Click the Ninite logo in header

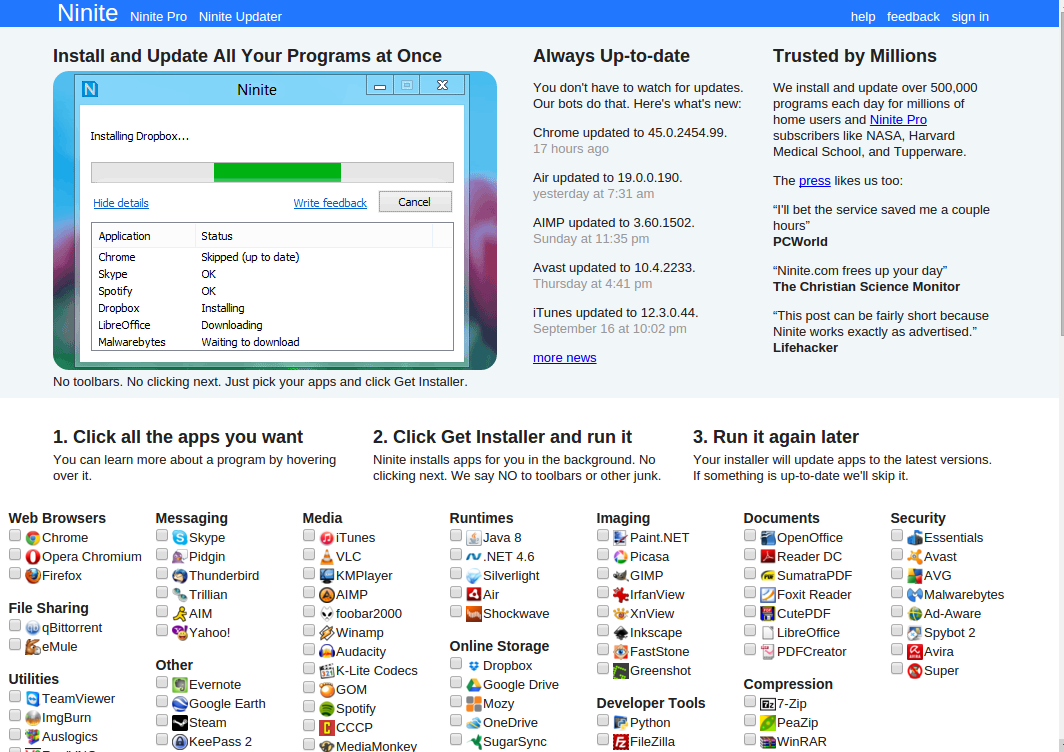pos(88,13)
